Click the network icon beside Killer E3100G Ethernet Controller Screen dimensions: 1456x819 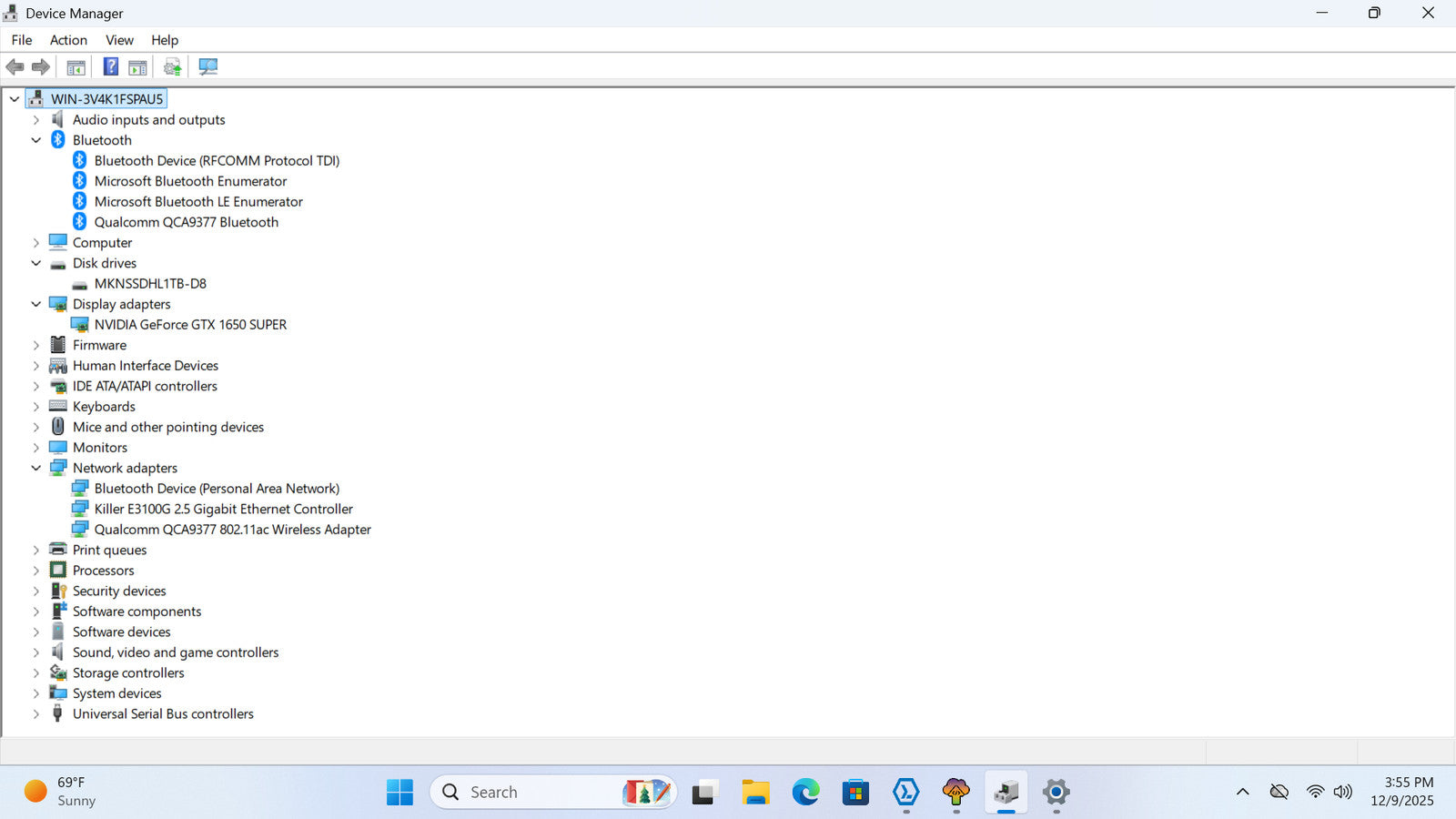point(80,509)
